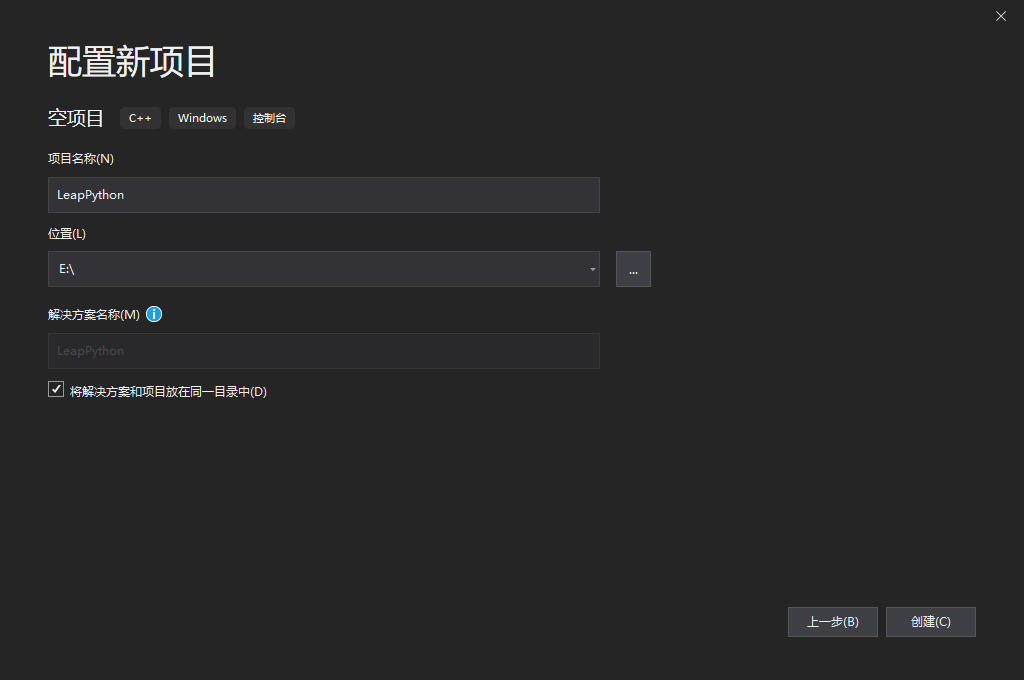Disable placing solution and project together

[56, 388]
